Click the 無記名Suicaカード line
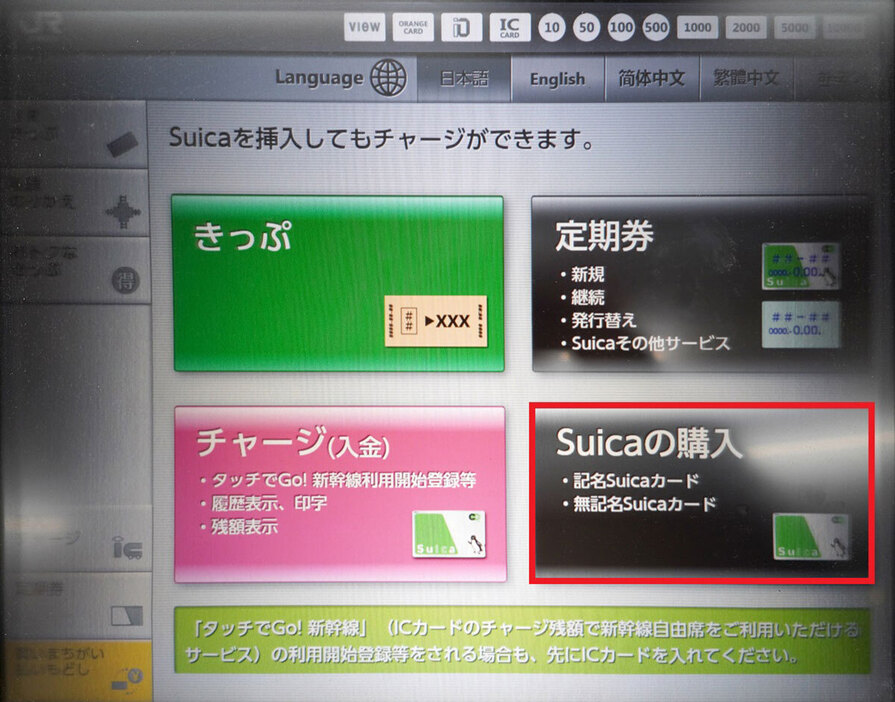Image resolution: width=895 pixels, height=702 pixels. tap(639, 505)
